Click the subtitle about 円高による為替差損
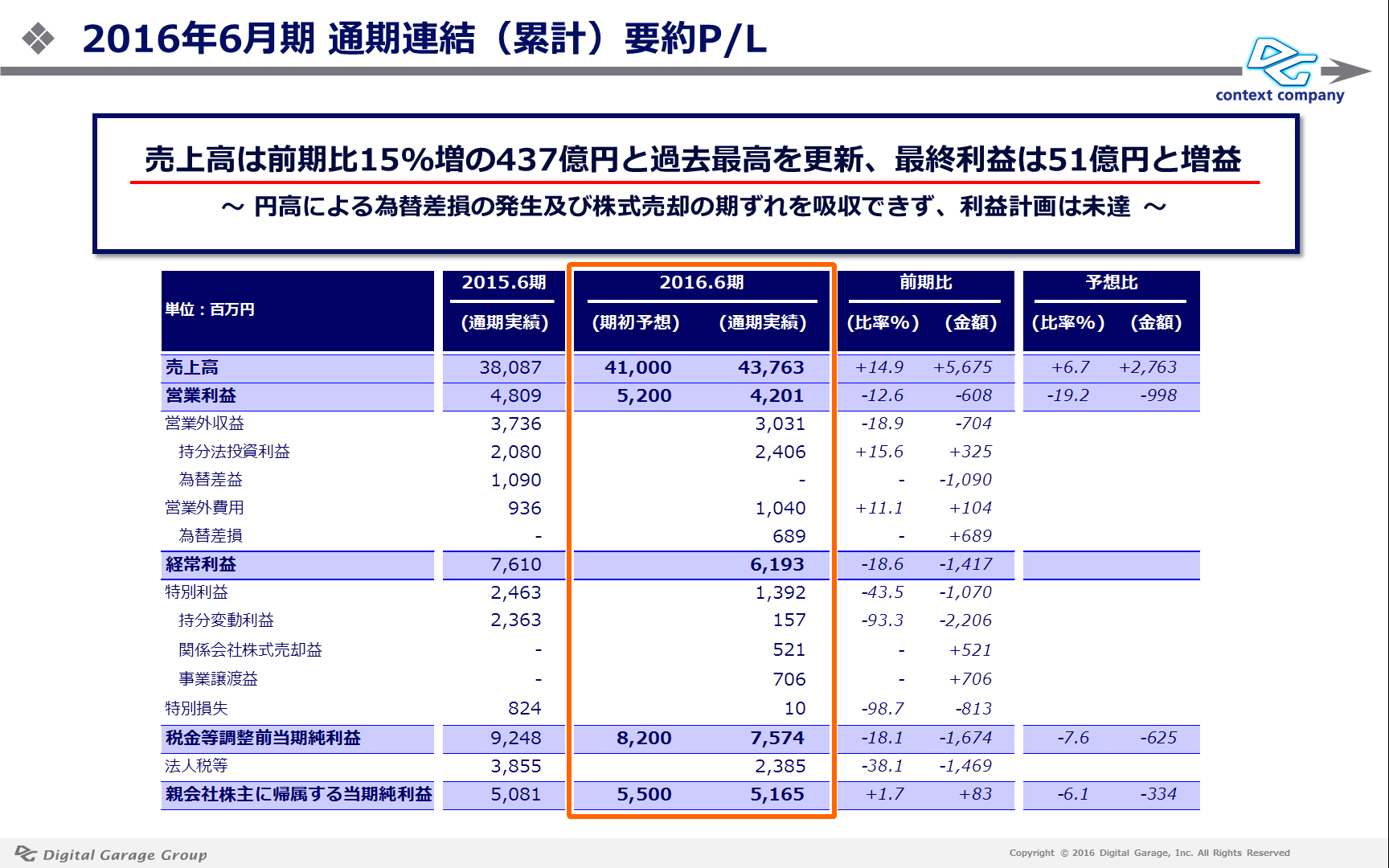 pyautogui.click(x=694, y=207)
